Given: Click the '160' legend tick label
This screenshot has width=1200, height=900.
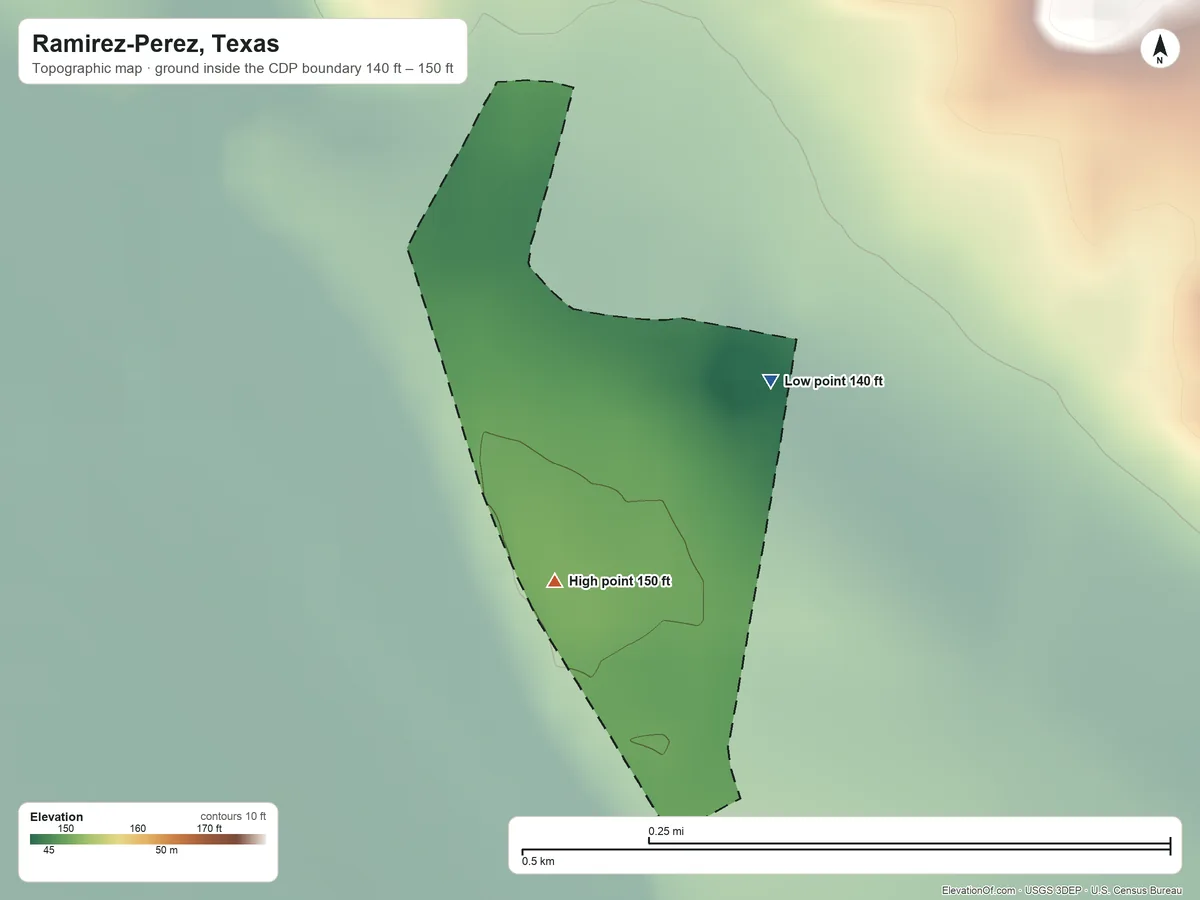Looking at the screenshot, I should coord(138,828).
